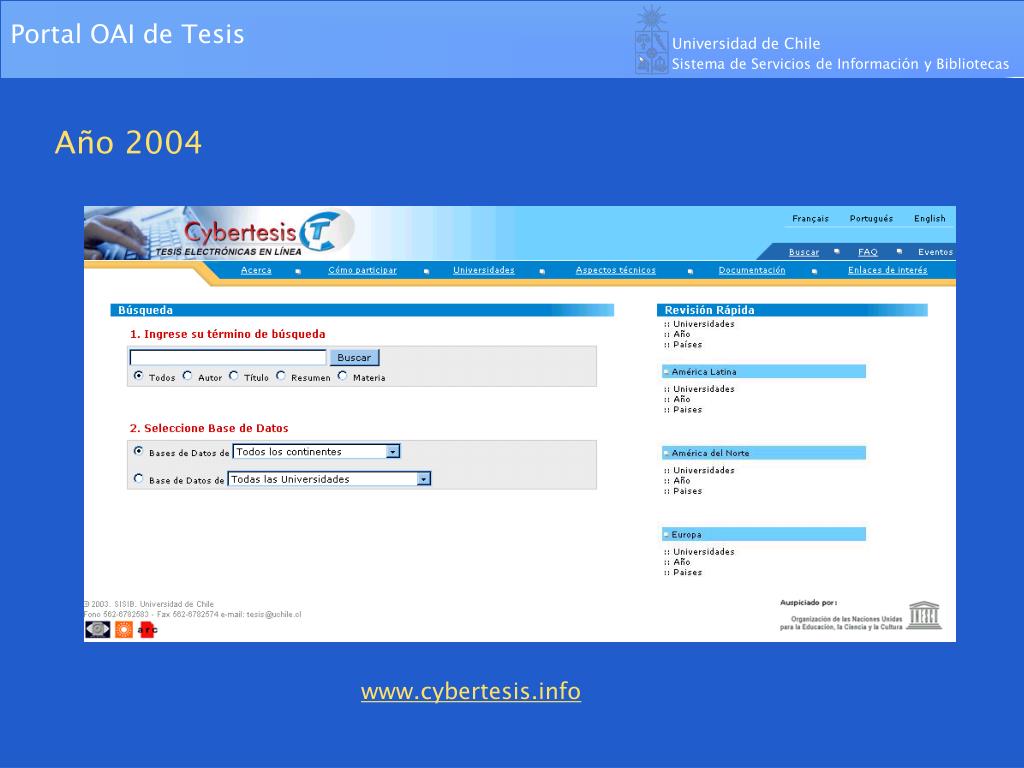Click the 'Portal OAI de Tesis' title text
The width and height of the screenshot is (1024, 768).
[x=127, y=34]
